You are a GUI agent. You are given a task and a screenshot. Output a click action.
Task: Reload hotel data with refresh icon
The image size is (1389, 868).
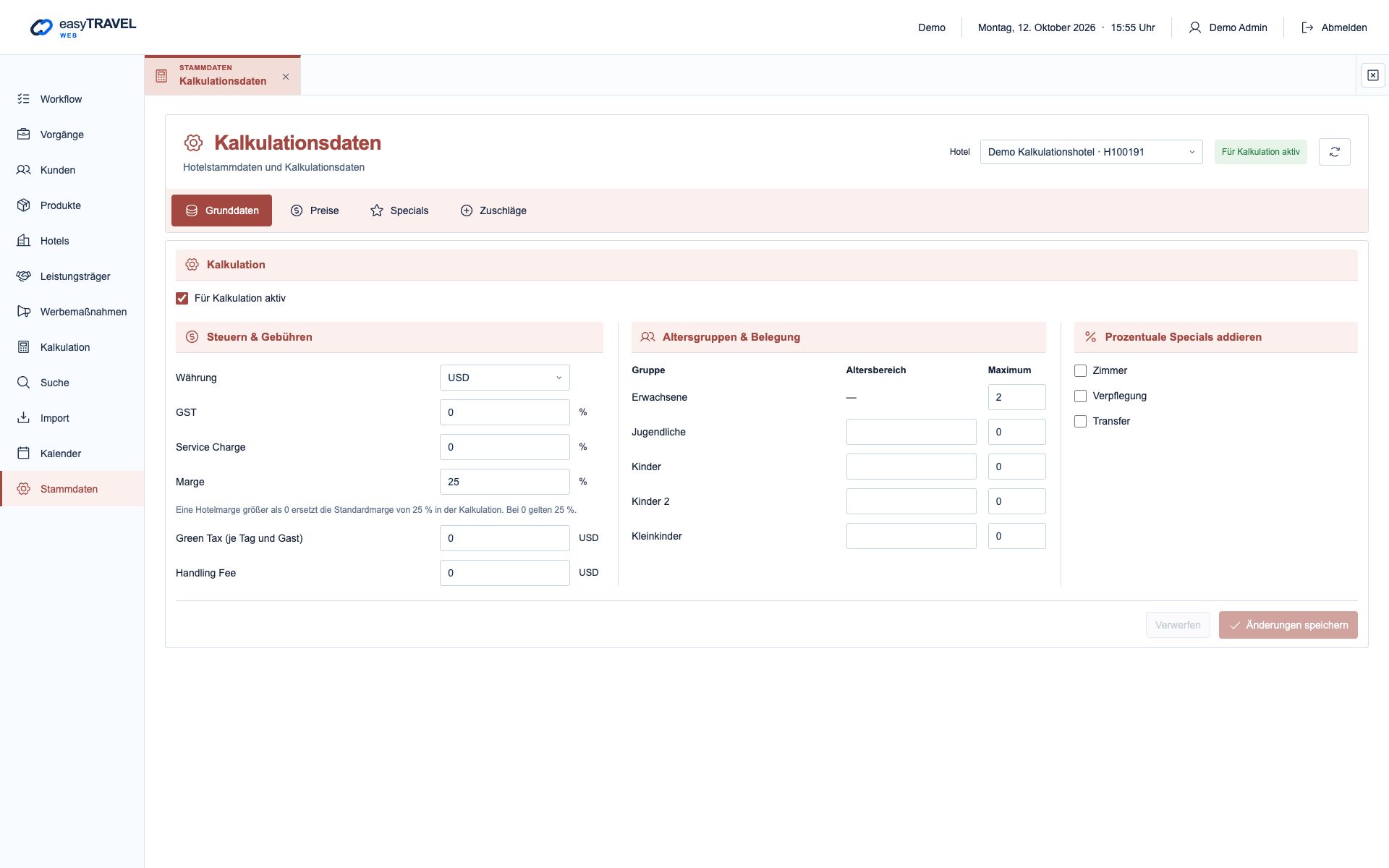1334,152
